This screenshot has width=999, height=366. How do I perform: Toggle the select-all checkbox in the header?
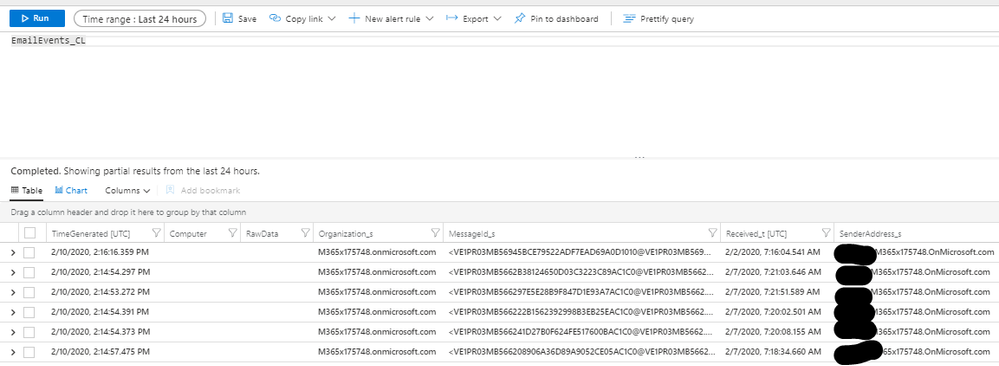30,233
